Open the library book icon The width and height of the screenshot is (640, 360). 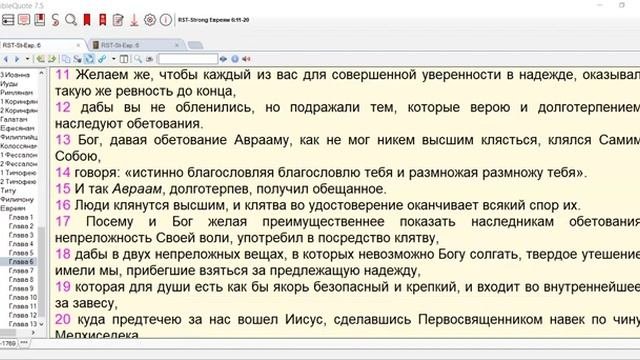(x=40, y=20)
